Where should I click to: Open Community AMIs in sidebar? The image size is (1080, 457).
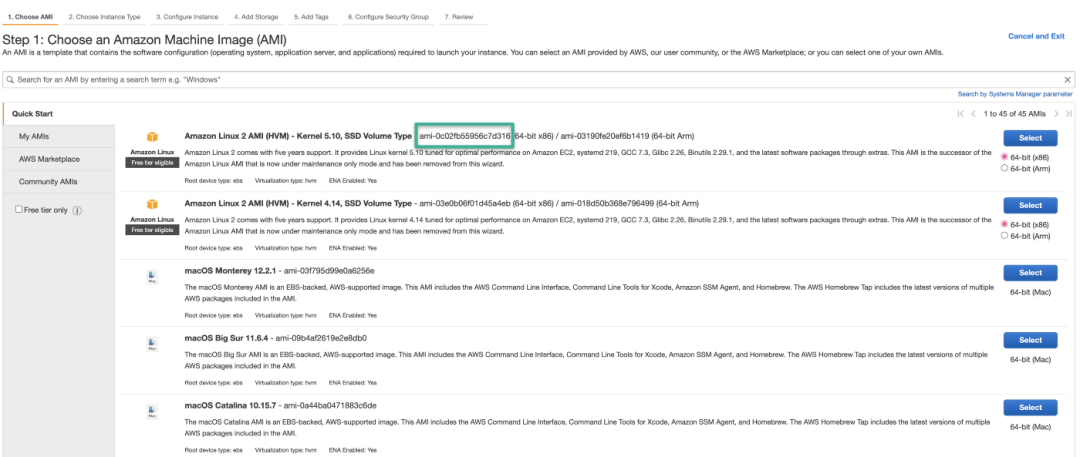point(59,182)
